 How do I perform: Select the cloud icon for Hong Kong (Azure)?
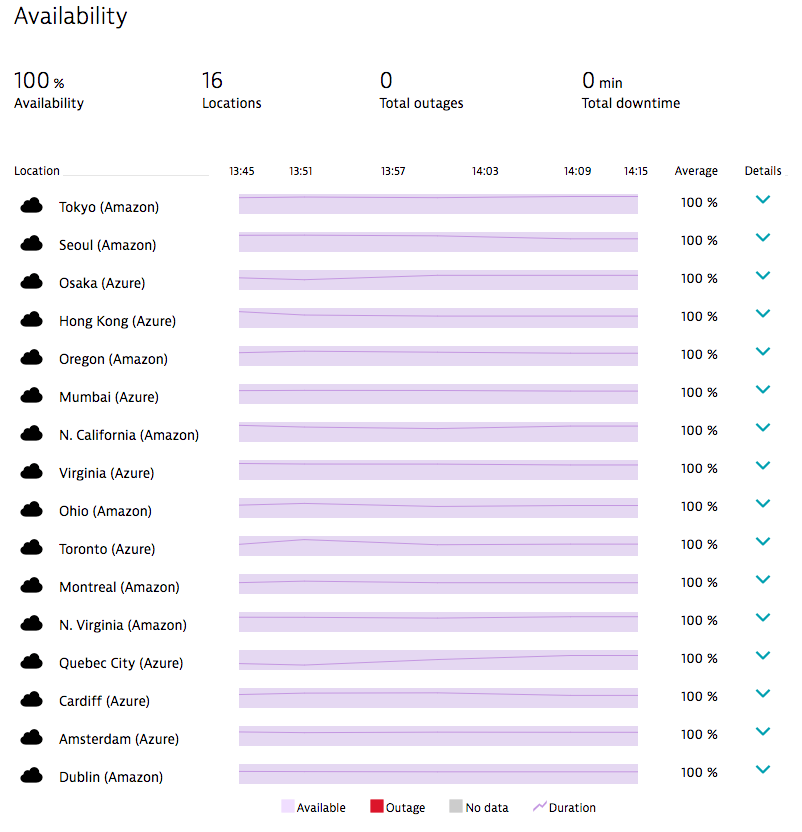(x=31, y=319)
